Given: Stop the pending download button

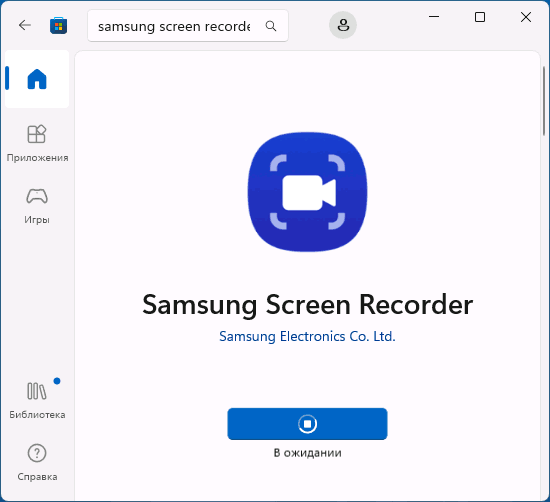Looking at the screenshot, I should pyautogui.click(x=307, y=424).
